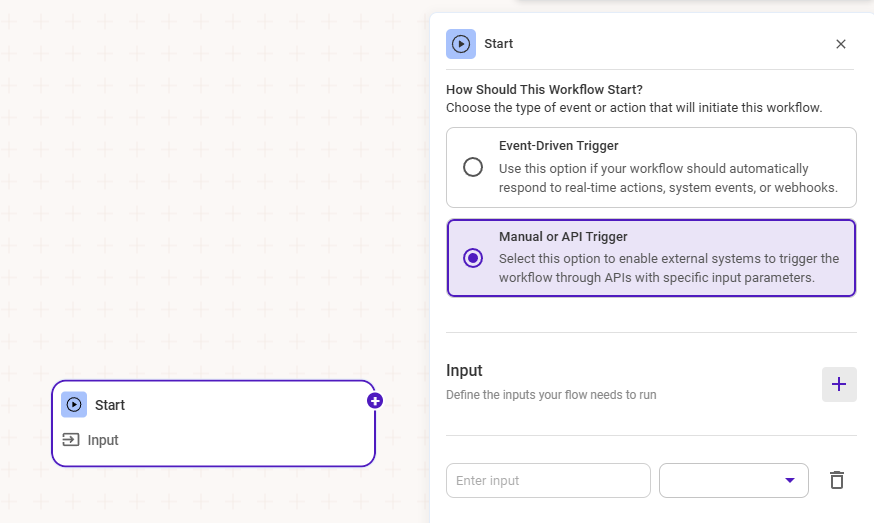Image resolution: width=874 pixels, height=523 pixels.
Task: Close the Start configuration panel
Action: point(841,44)
